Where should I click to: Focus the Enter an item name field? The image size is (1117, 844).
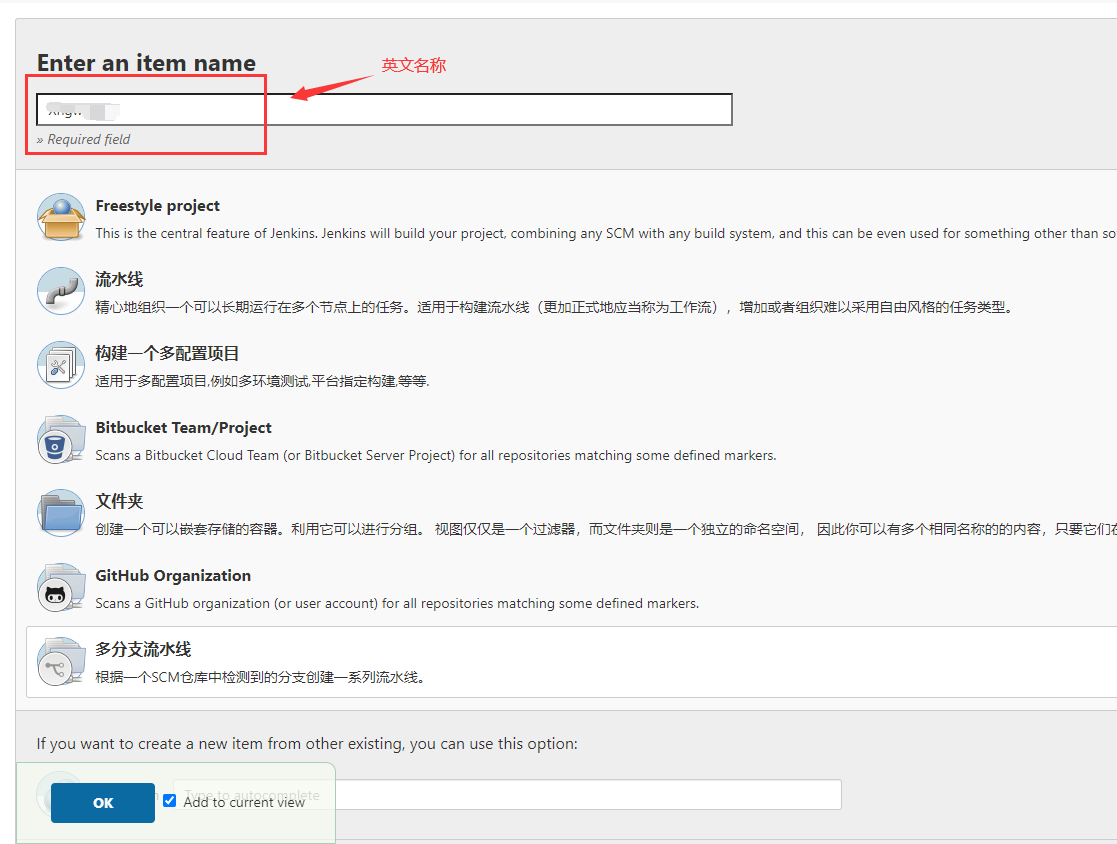[x=385, y=110]
